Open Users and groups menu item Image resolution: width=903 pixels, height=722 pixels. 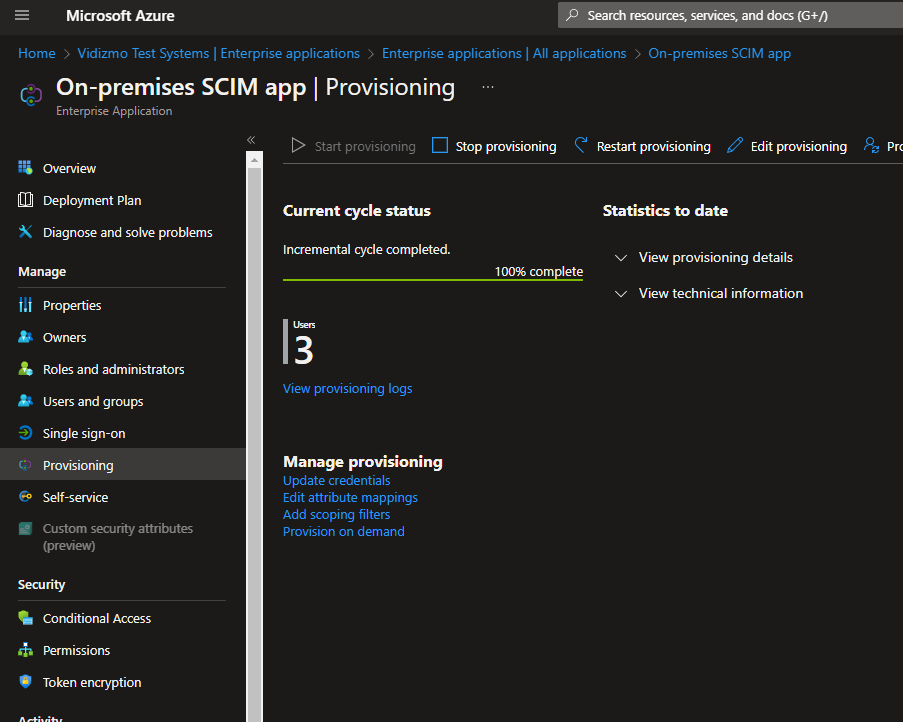click(x=93, y=401)
